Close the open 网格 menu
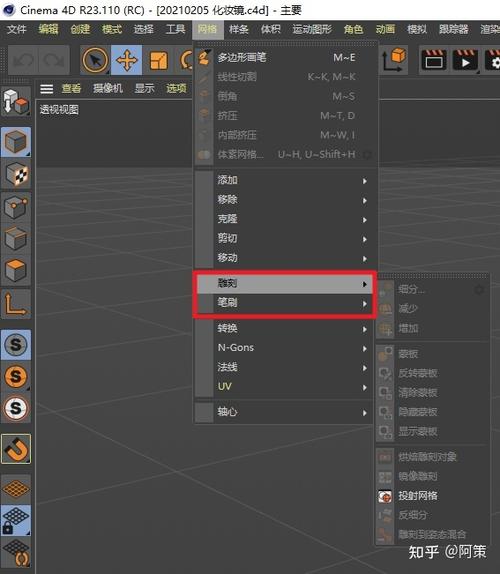500x574 pixels. click(x=208, y=29)
